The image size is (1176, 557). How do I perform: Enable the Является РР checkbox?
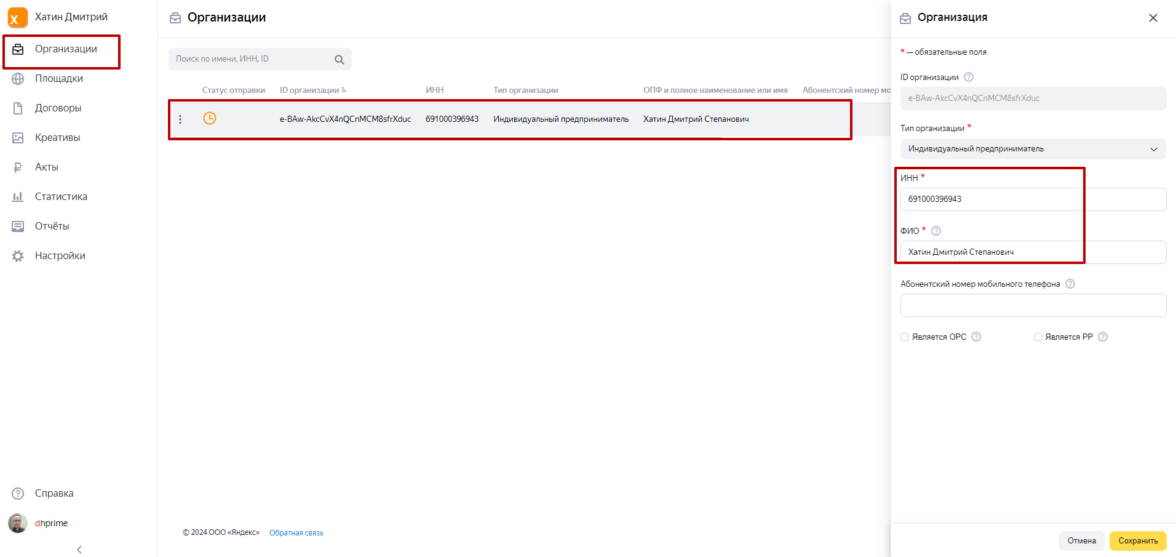1038,337
